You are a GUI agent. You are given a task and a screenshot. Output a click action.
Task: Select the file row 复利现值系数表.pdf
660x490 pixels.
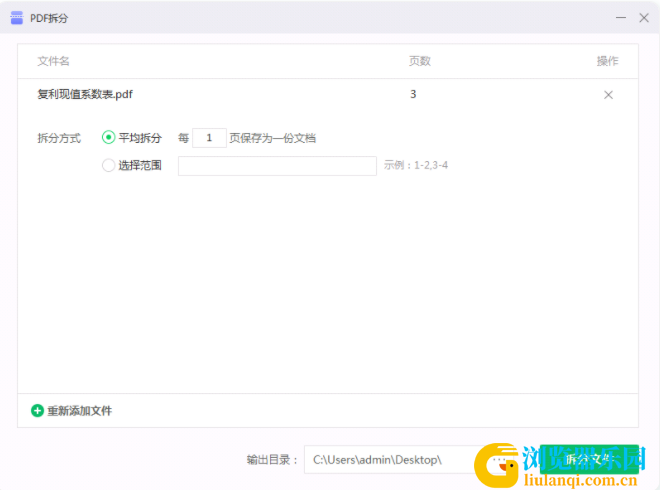[327, 95]
